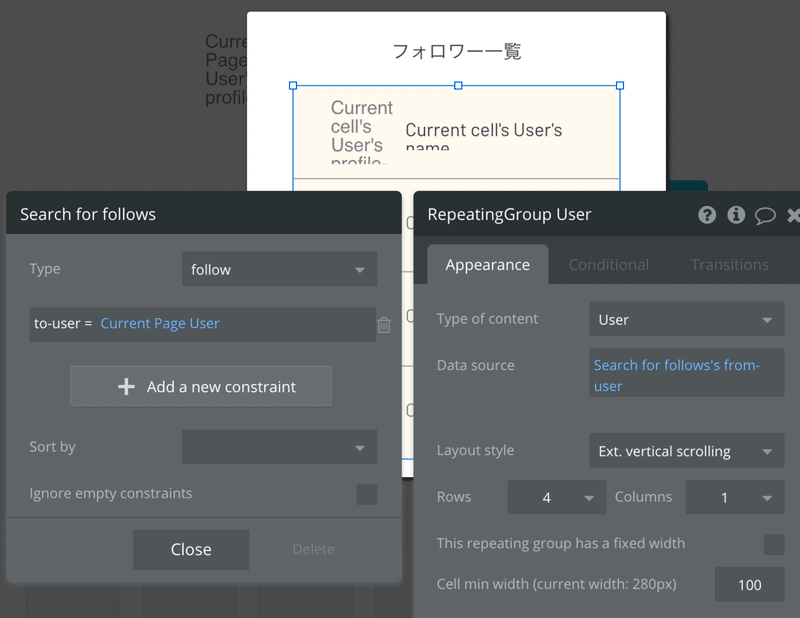Switch to the Transitions tab
800x618 pixels.
click(730, 265)
